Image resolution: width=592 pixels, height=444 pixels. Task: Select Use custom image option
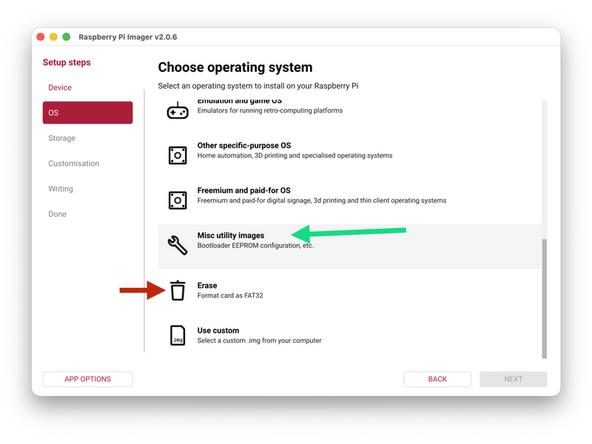pos(350,335)
